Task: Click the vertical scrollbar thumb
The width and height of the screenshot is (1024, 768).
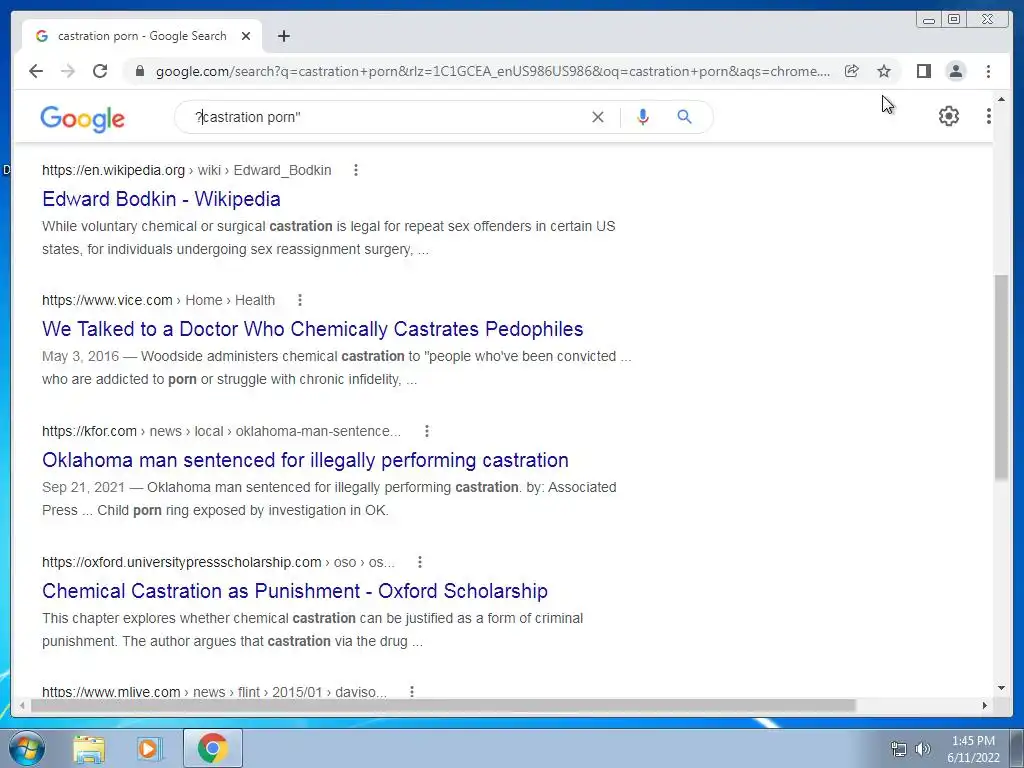Action: (x=1001, y=377)
